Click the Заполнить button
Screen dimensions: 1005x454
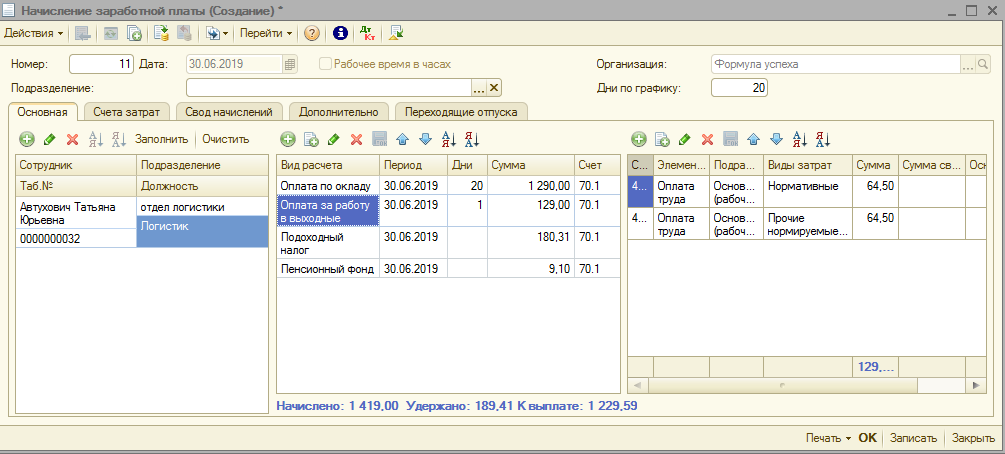click(x=161, y=139)
